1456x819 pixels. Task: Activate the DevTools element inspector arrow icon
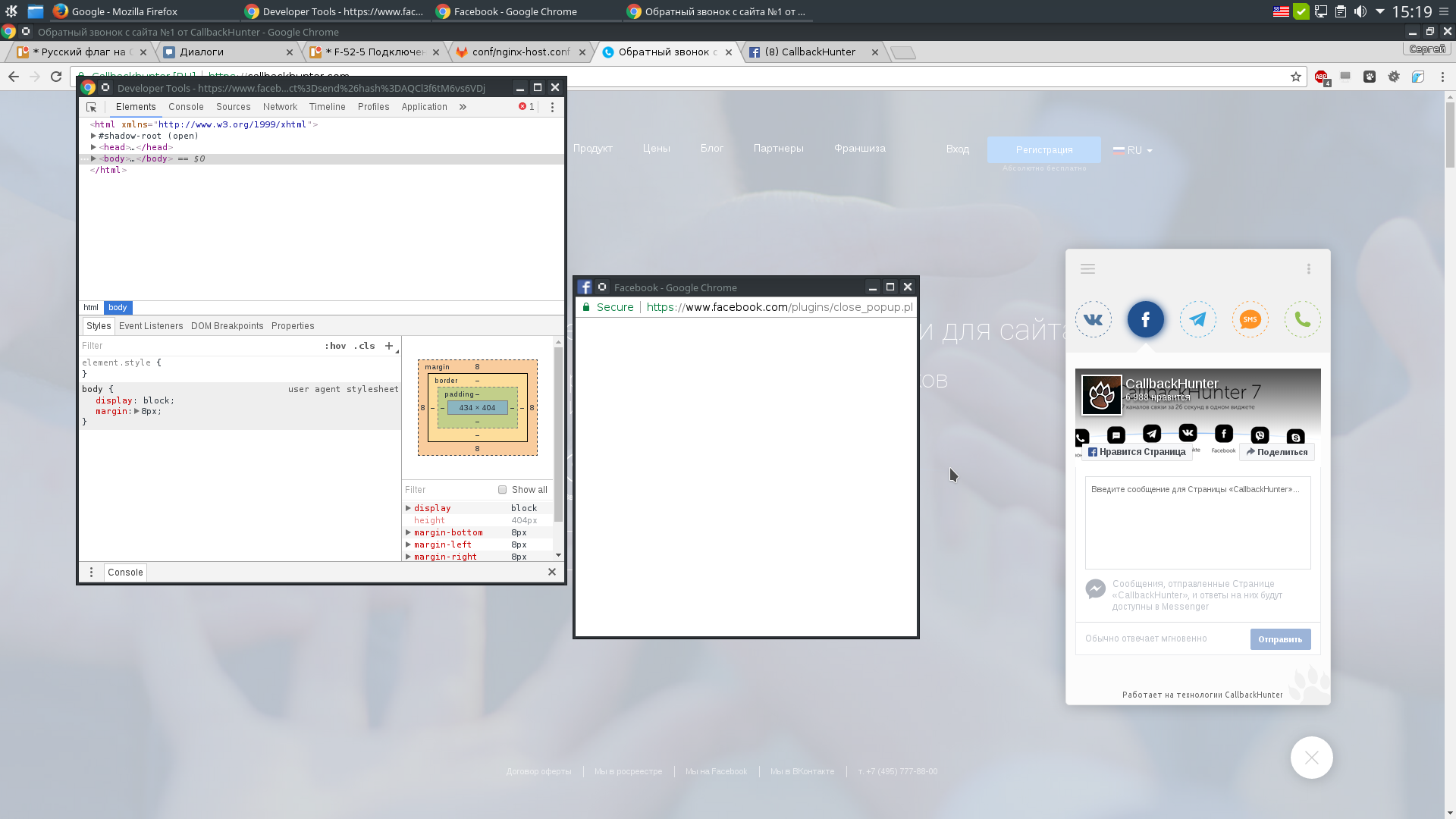click(x=92, y=107)
